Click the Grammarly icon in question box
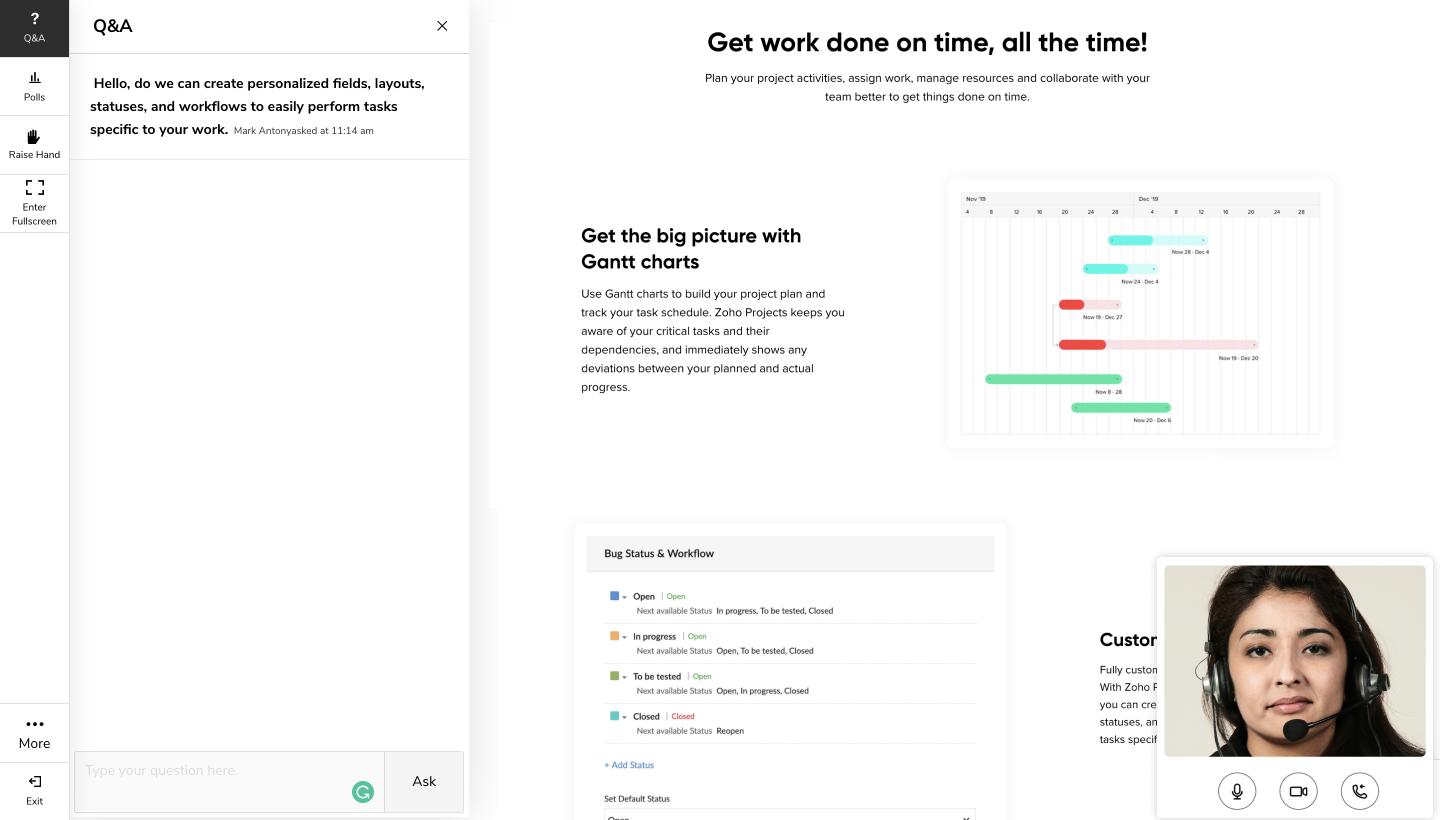 [362, 793]
